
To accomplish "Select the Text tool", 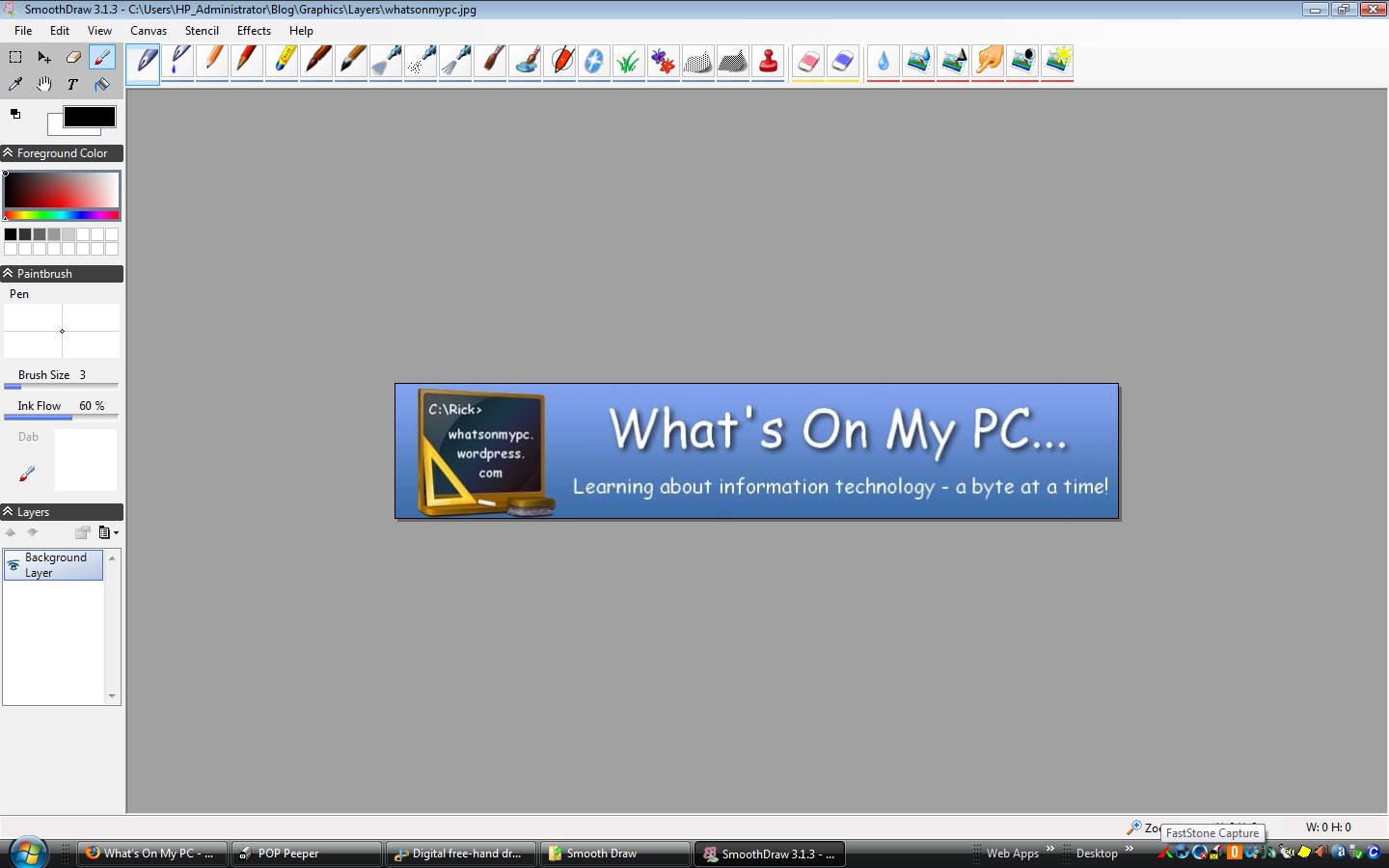I will 72,85.
